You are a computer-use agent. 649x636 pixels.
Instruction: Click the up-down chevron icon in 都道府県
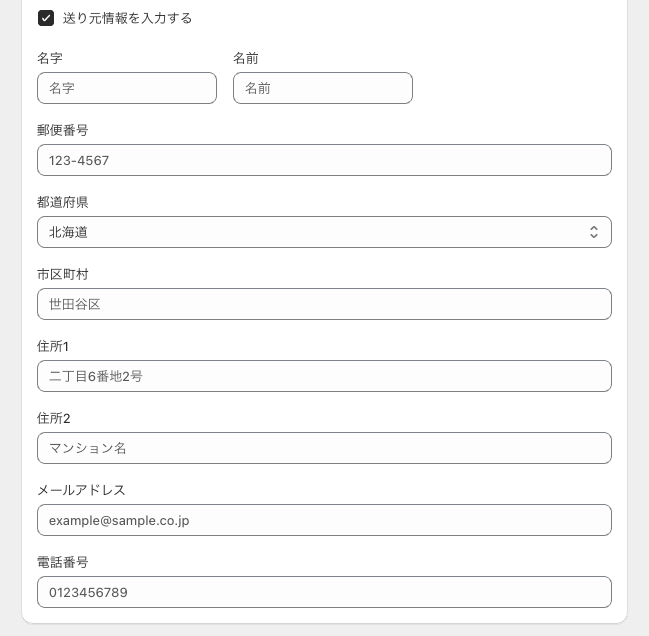(x=593, y=232)
